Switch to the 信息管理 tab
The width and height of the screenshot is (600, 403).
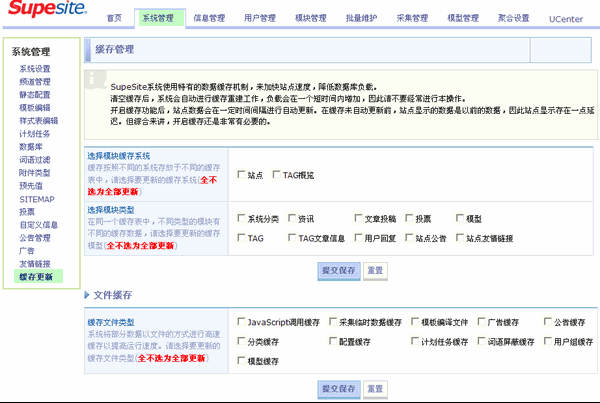click(209, 18)
